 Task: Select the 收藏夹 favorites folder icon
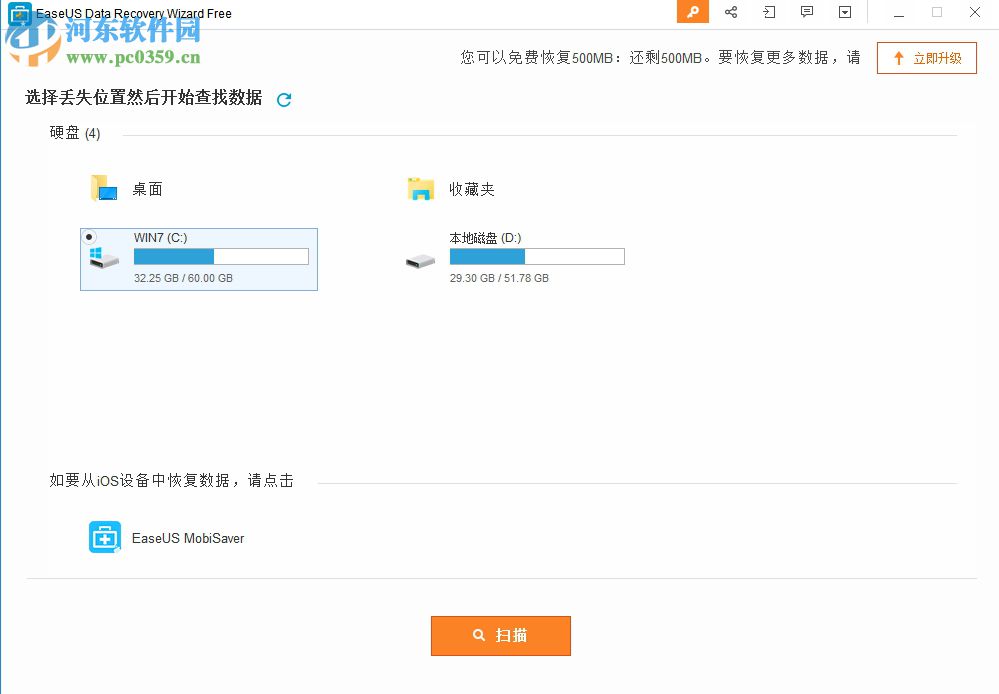click(x=420, y=186)
